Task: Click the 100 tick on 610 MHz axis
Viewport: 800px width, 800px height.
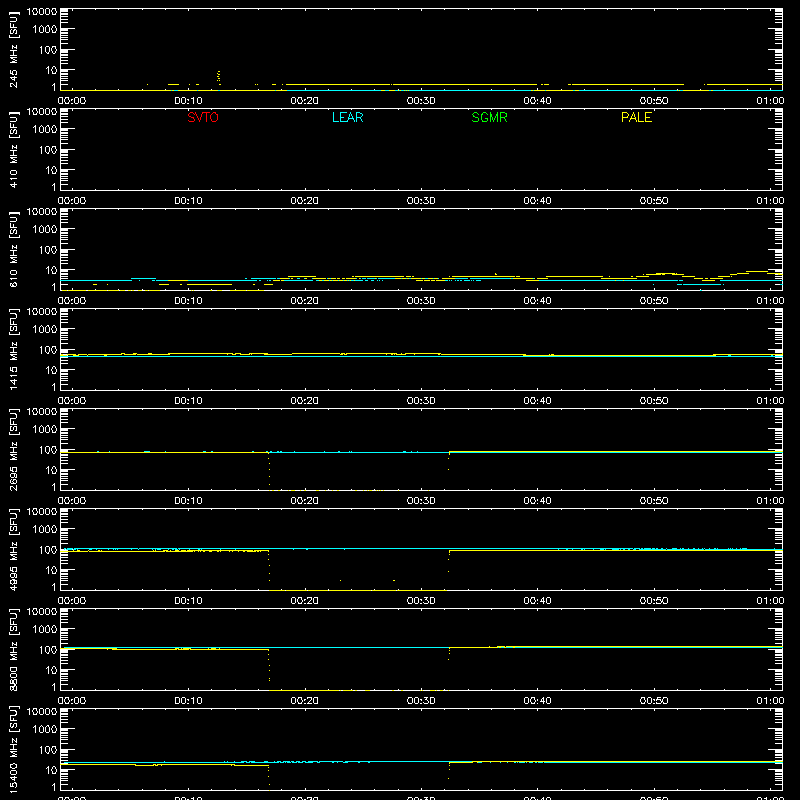Action: [x=48, y=250]
